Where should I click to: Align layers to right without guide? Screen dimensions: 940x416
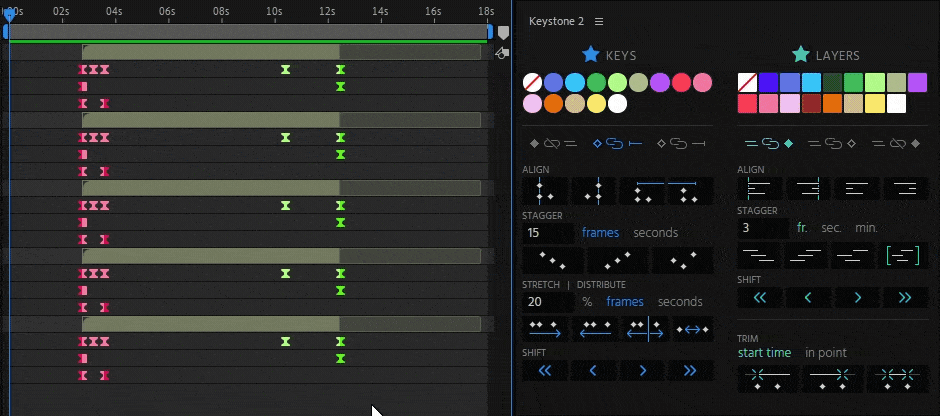tap(905, 189)
